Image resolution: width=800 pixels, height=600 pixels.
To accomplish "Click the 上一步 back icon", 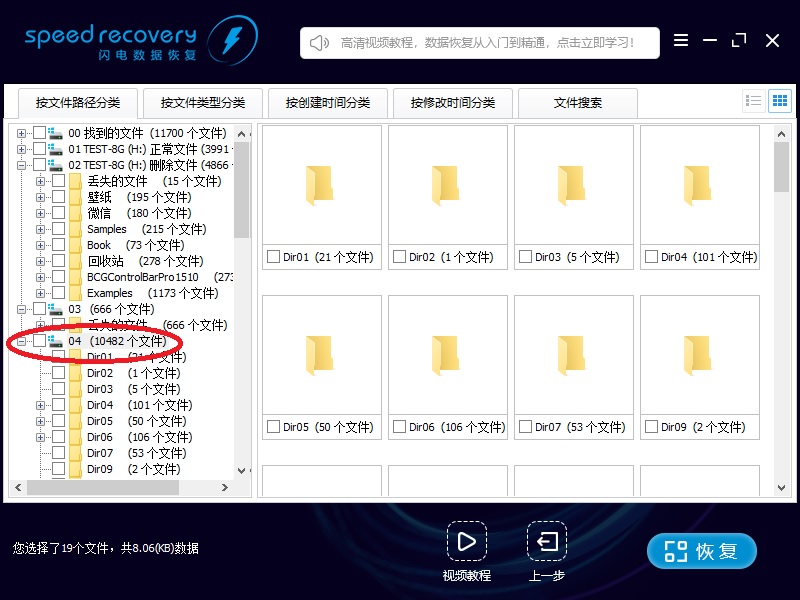I will click(546, 543).
